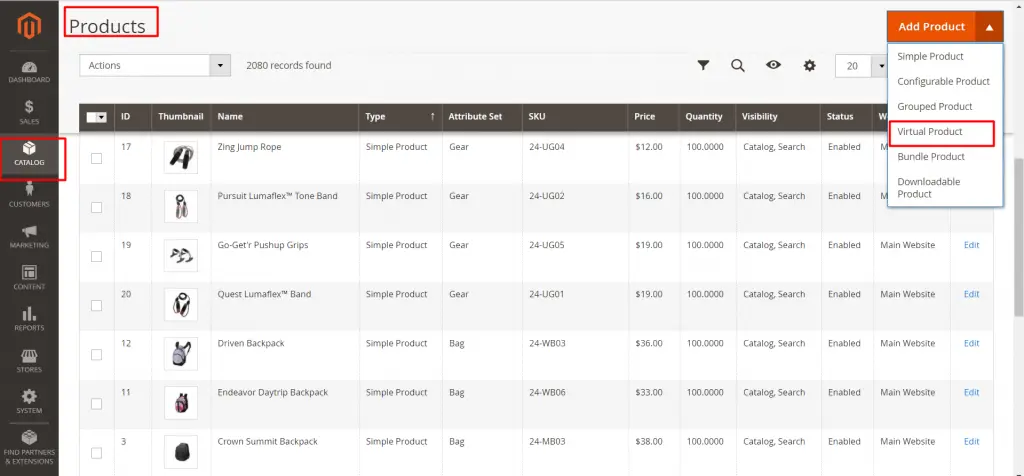Click the $36.00 price cell

pos(653,355)
